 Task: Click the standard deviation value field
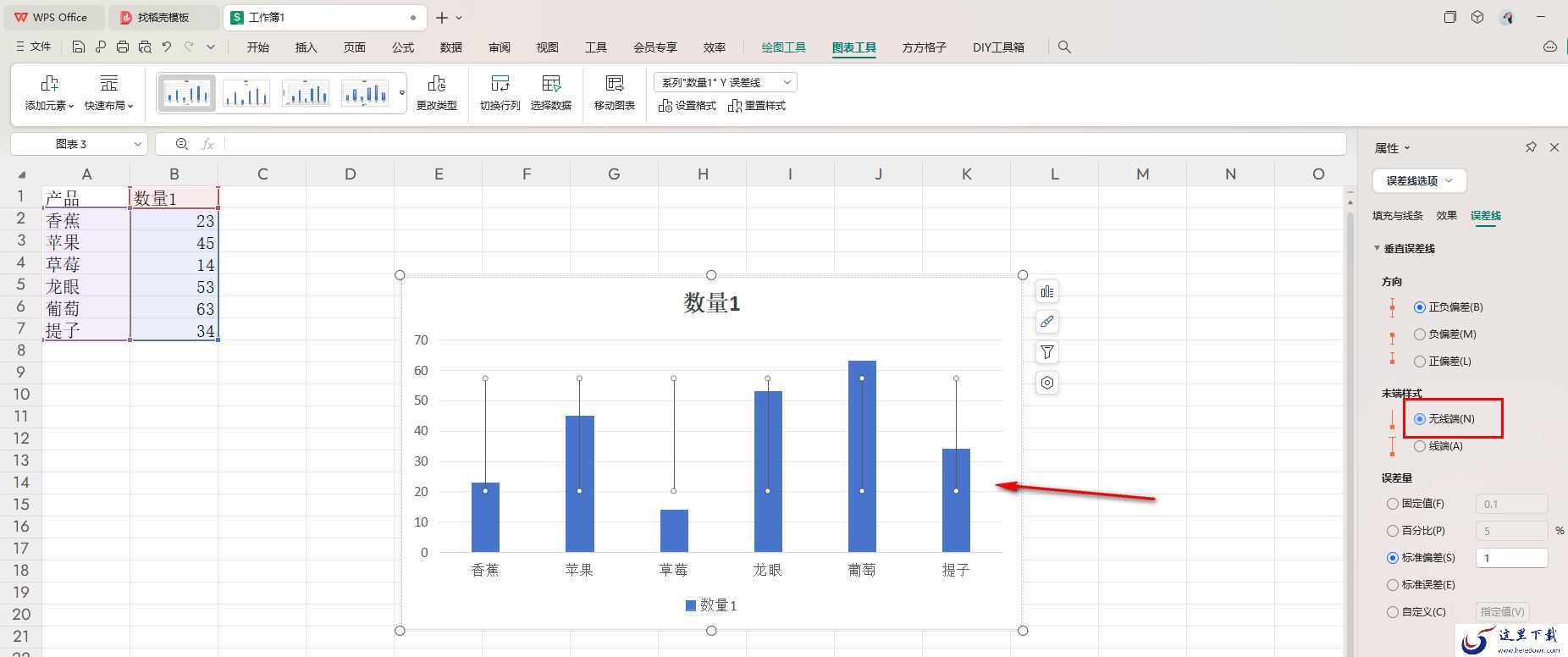click(x=1512, y=558)
